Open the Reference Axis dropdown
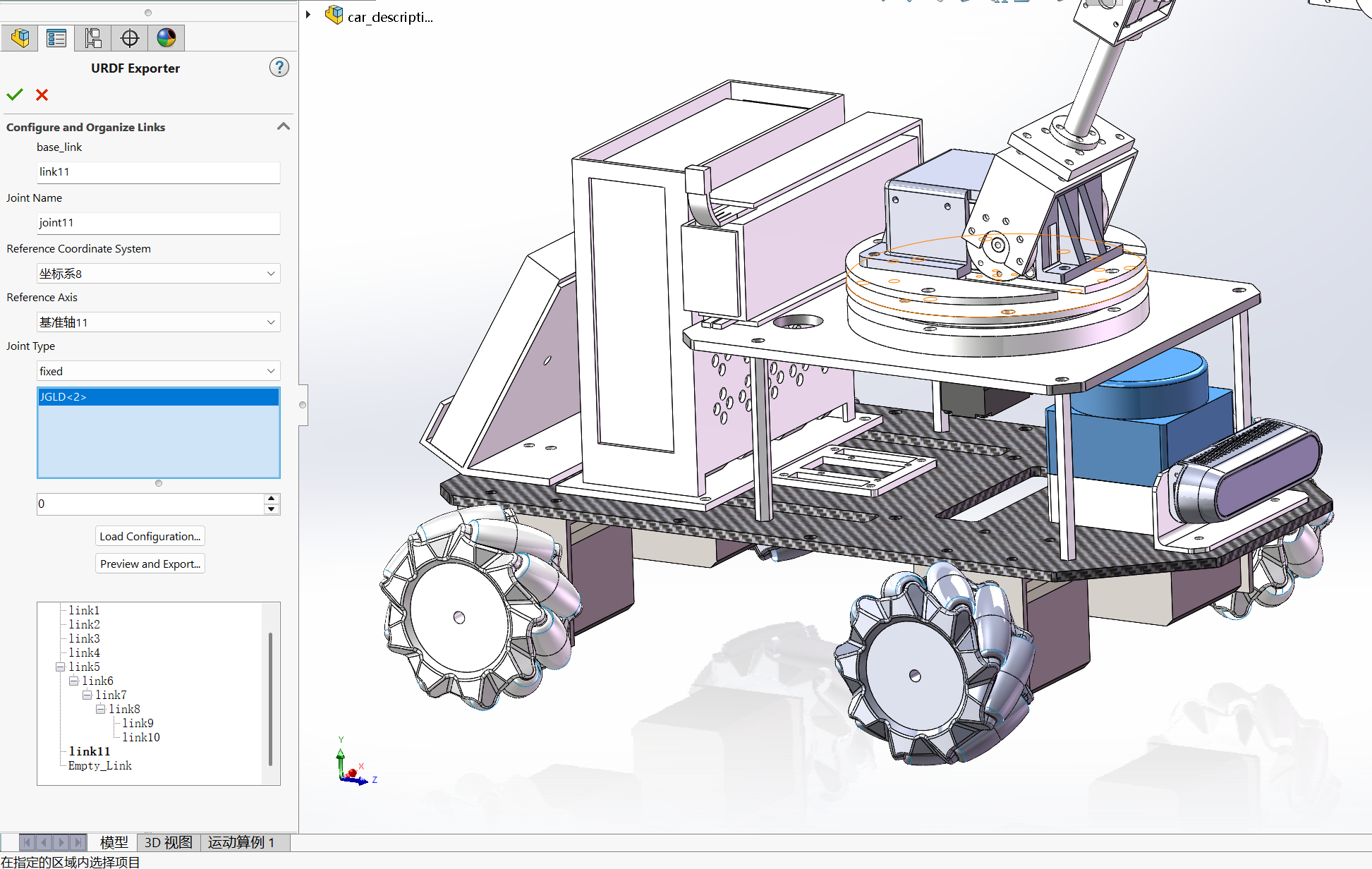 click(158, 322)
